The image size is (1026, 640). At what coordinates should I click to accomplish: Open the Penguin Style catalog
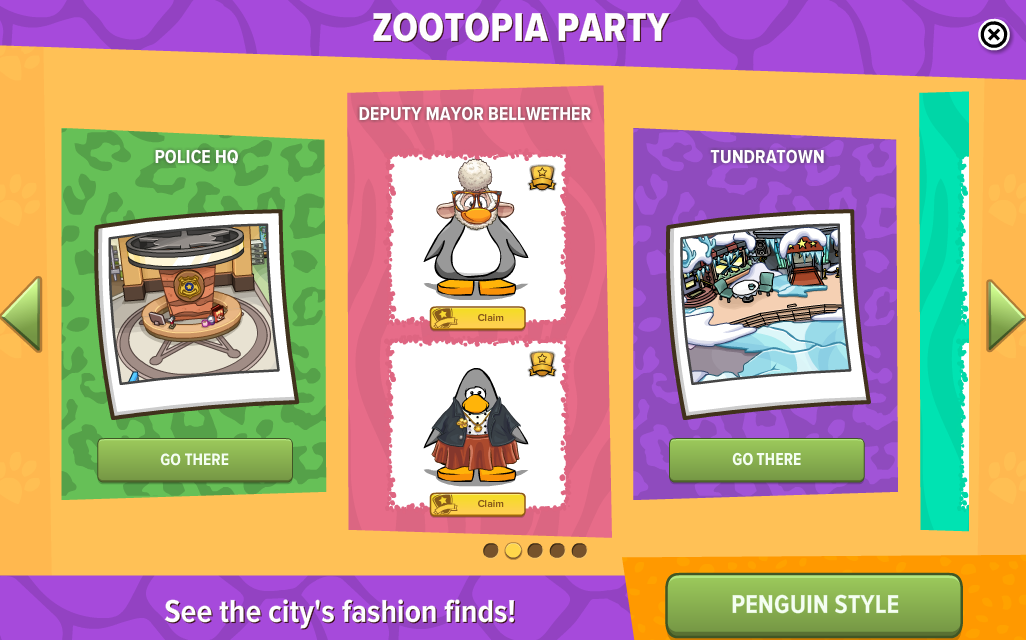(x=814, y=605)
